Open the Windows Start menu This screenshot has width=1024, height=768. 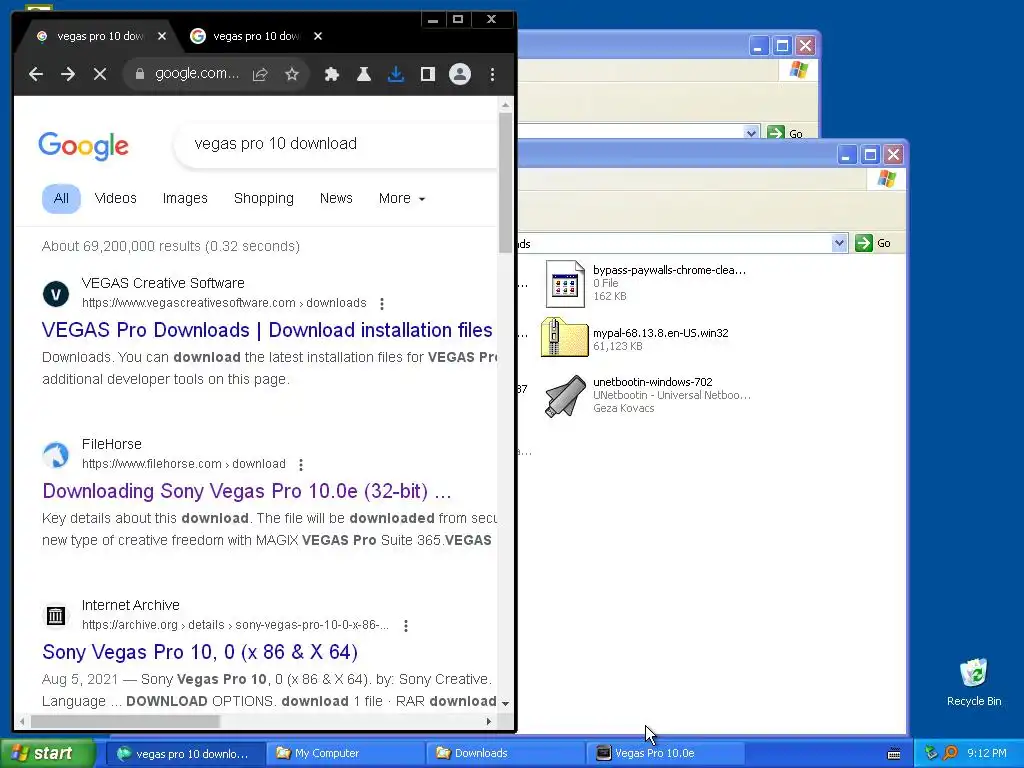pos(48,753)
